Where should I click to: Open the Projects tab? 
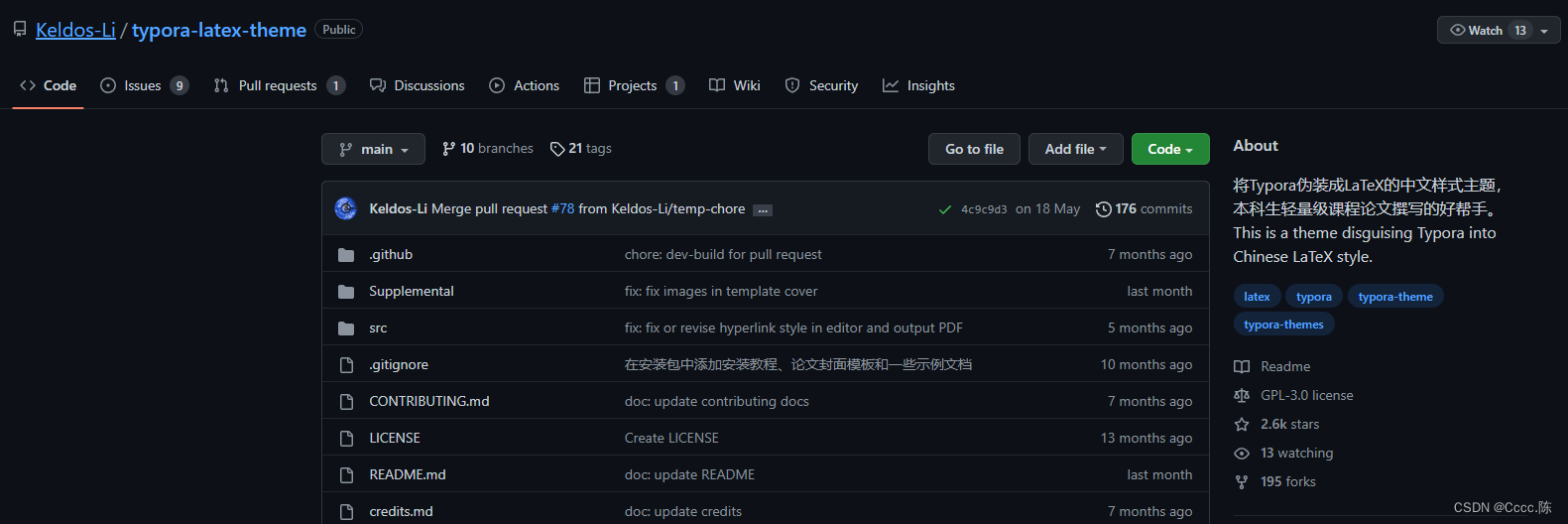634,85
